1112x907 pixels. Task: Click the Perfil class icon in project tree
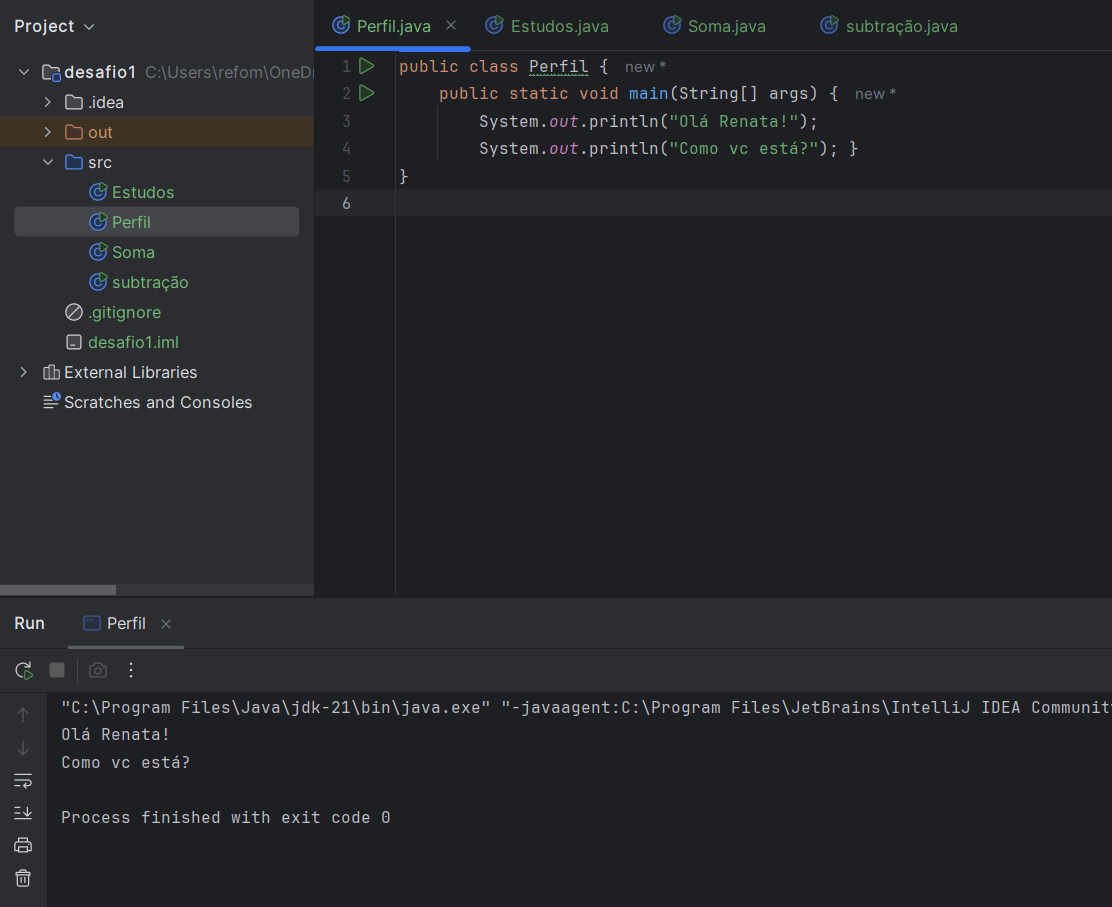[x=98, y=222]
